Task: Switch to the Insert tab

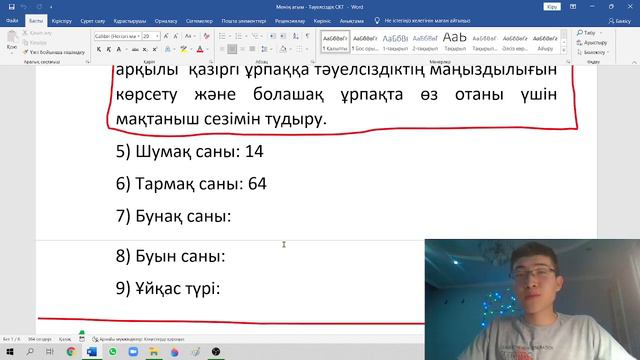Action: (62, 21)
